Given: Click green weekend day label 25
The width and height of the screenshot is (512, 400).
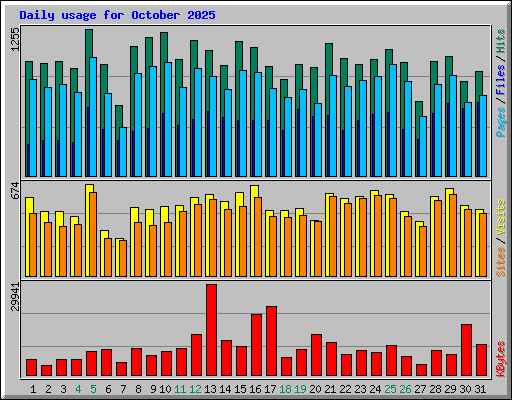Looking at the screenshot, I should tap(390, 389).
